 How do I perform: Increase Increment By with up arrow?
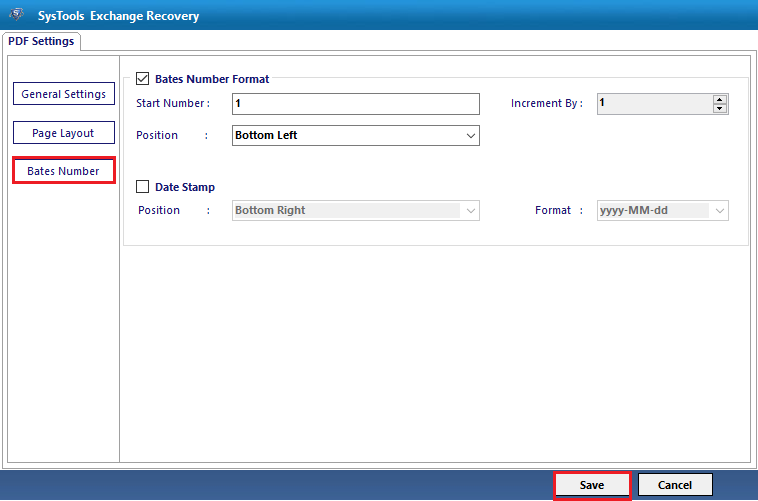point(720,100)
